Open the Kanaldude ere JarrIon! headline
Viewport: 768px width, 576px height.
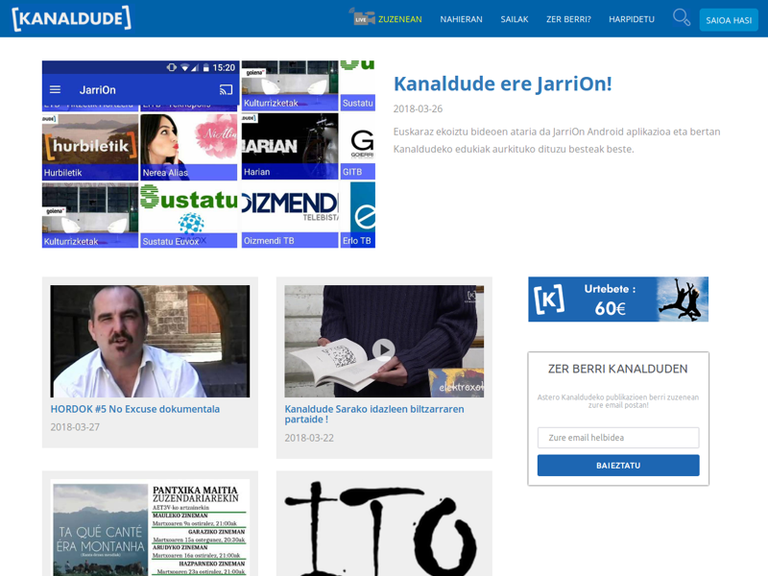coord(503,84)
